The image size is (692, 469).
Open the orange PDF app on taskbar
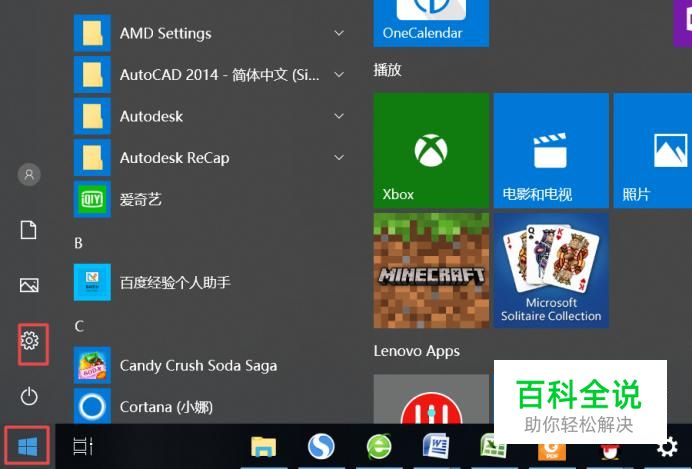click(x=552, y=452)
